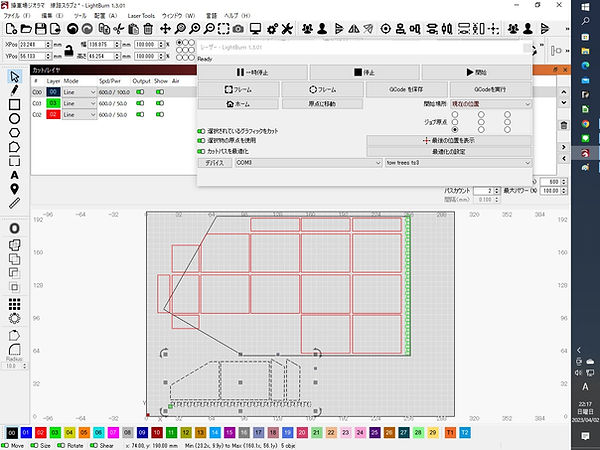Toggle optimize cut path switch

(201, 151)
